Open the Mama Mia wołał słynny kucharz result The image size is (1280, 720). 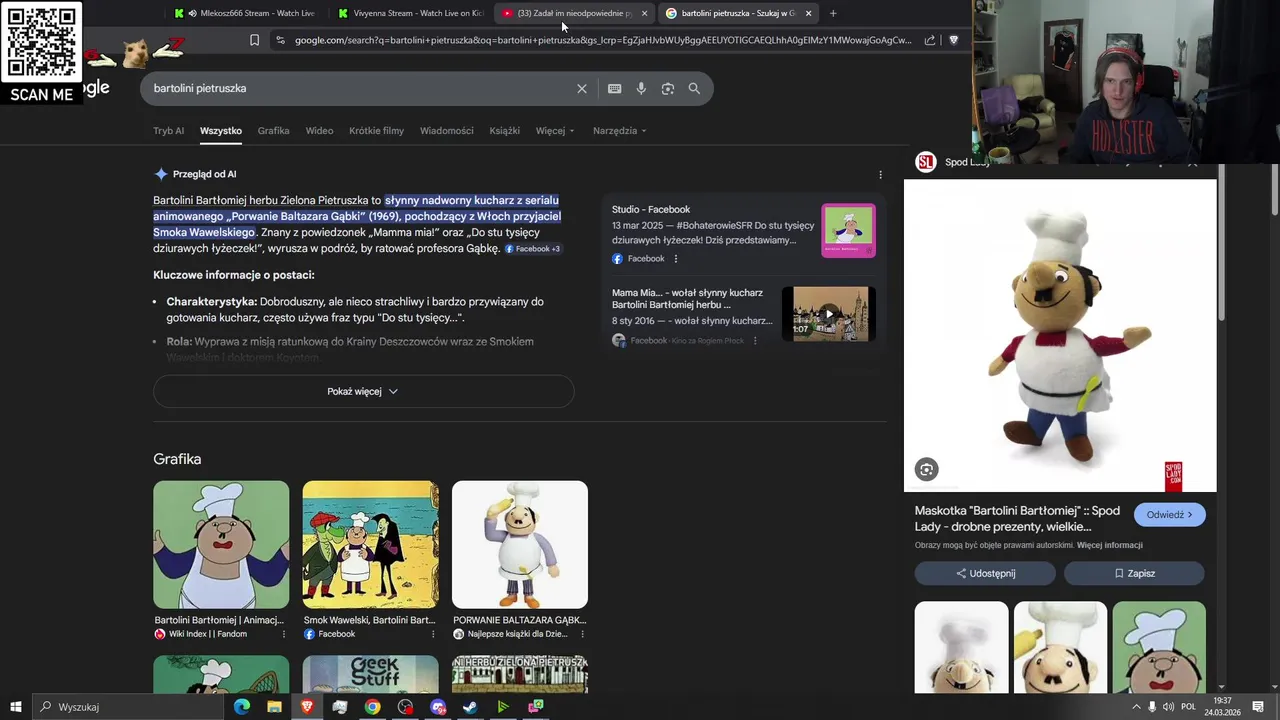(687, 299)
